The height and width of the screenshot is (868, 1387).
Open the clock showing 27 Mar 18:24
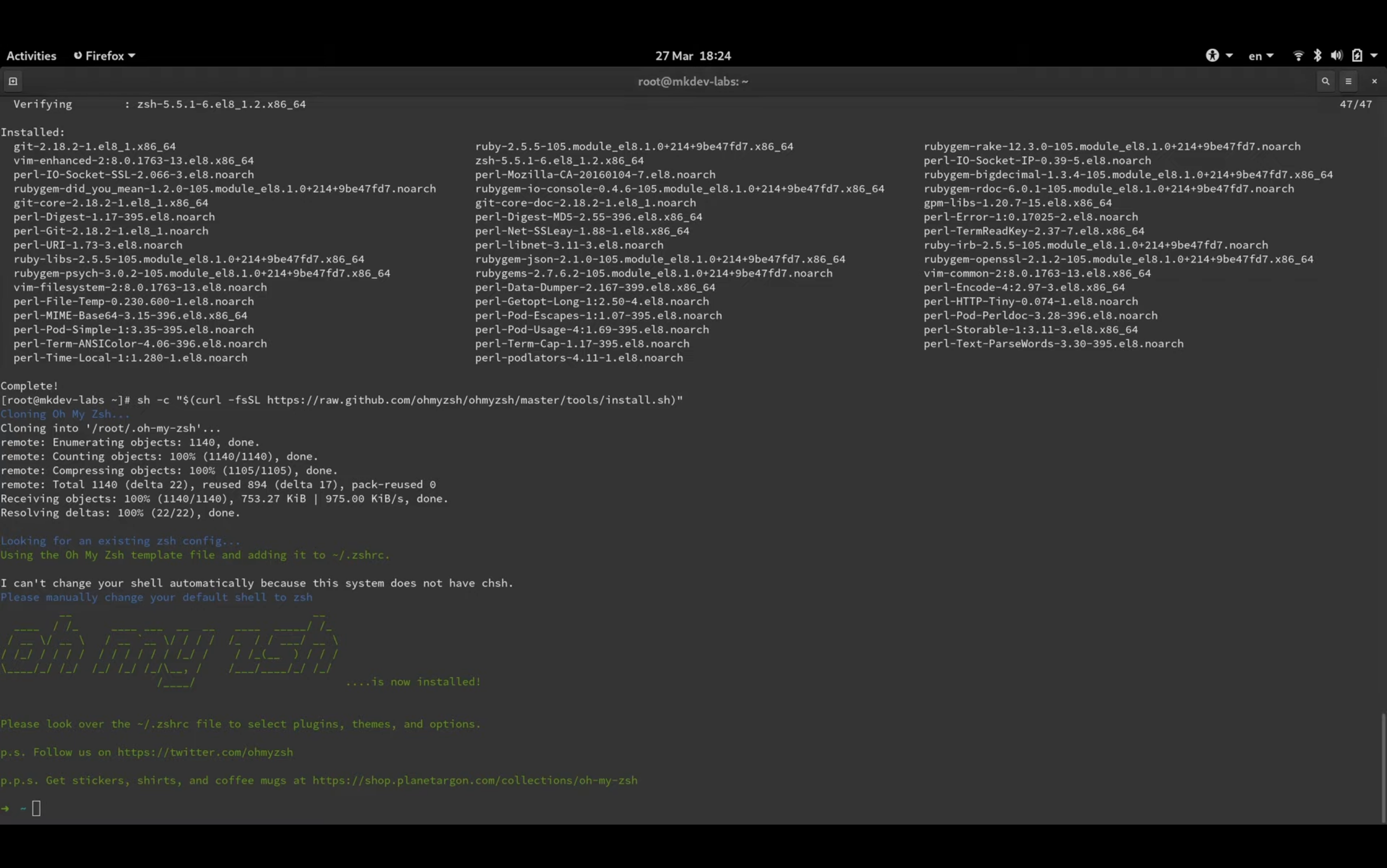coord(693,56)
